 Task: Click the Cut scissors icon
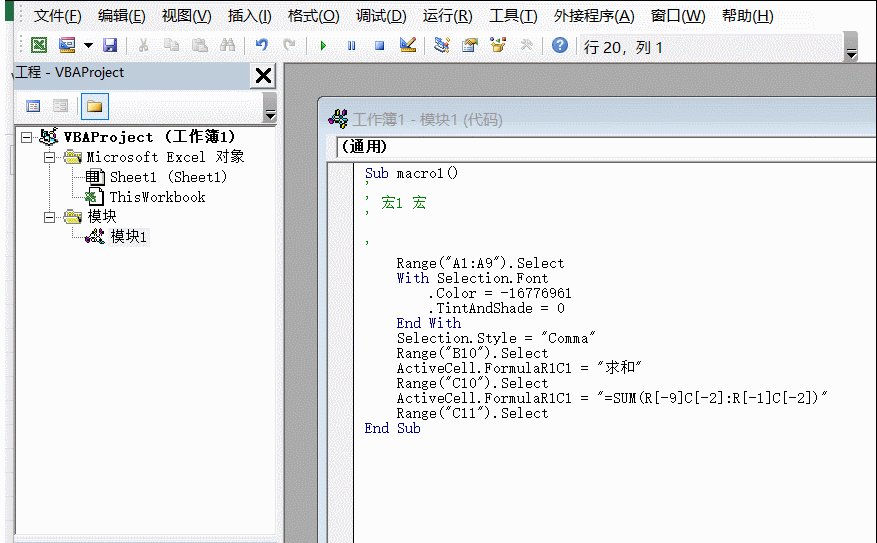point(143,45)
